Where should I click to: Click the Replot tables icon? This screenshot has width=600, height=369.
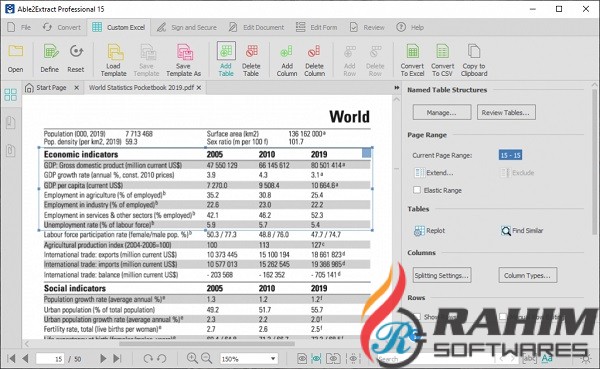(419, 231)
